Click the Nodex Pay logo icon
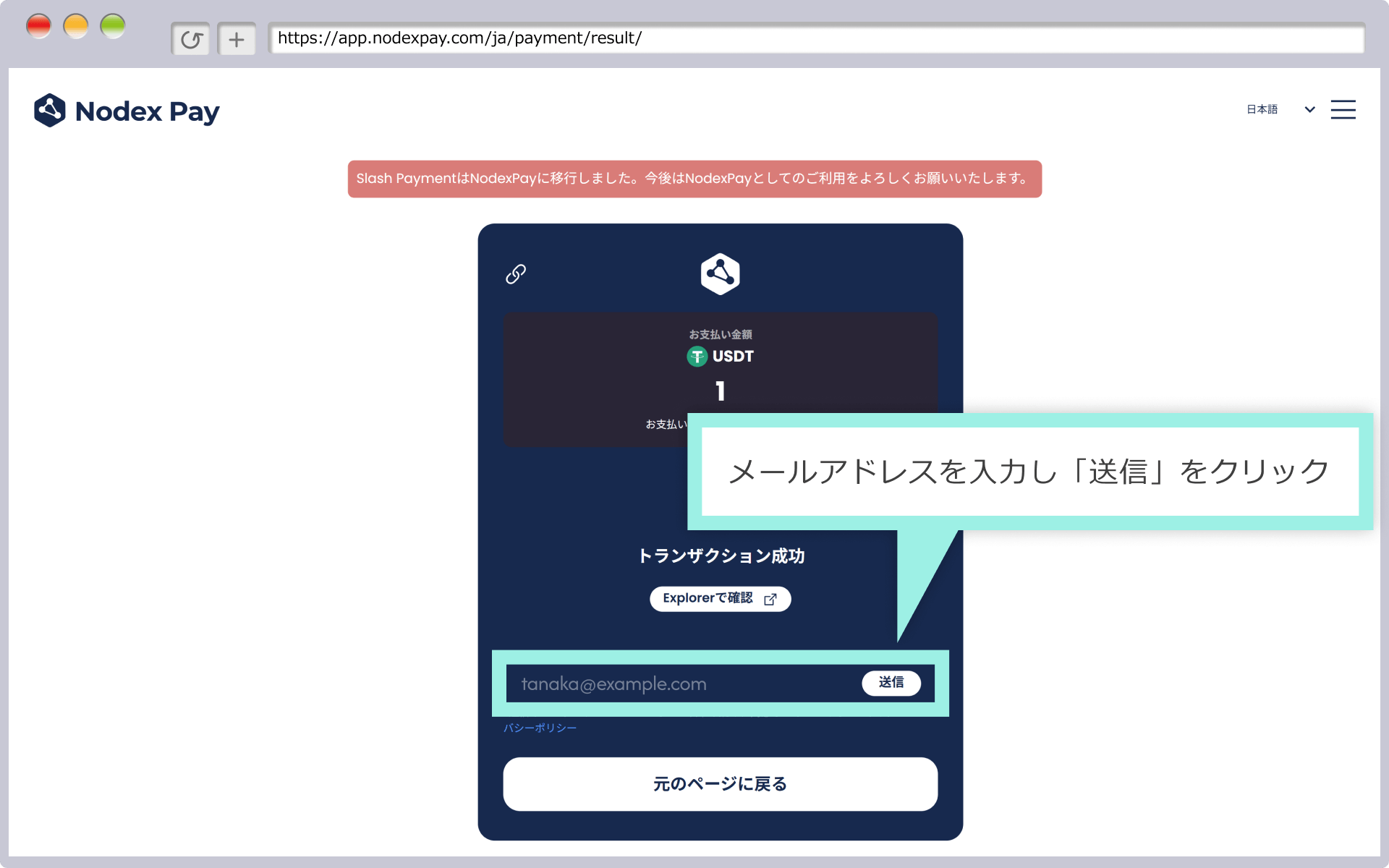The height and width of the screenshot is (868, 1389). click(50, 110)
